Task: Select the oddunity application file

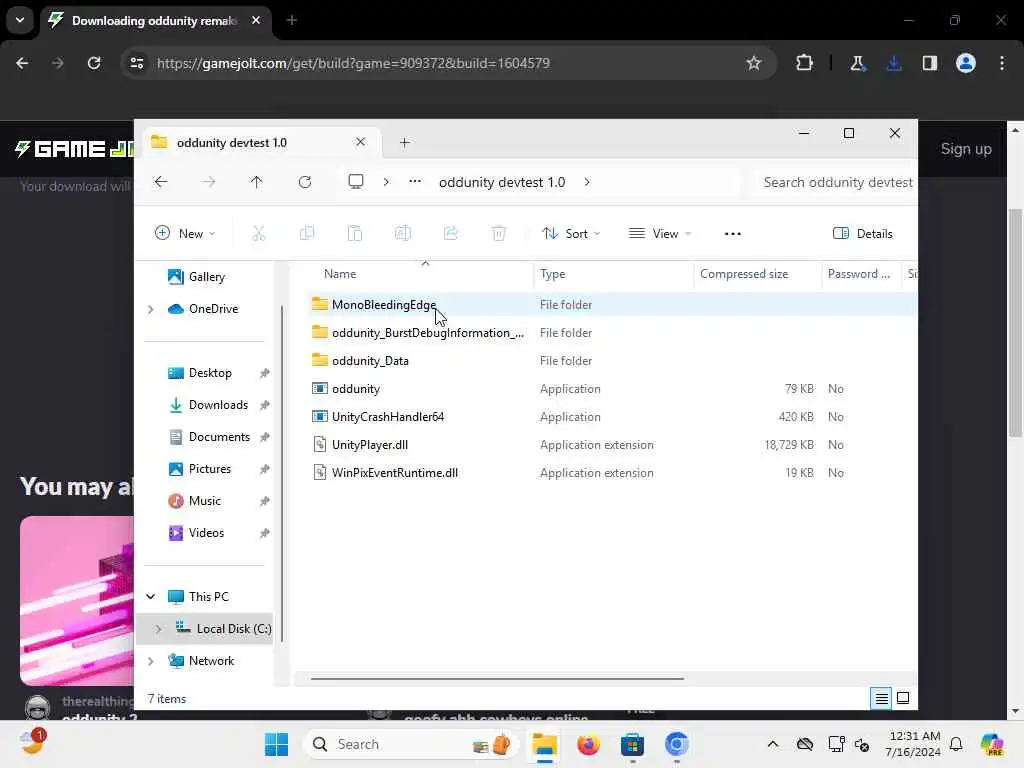Action: [355, 389]
